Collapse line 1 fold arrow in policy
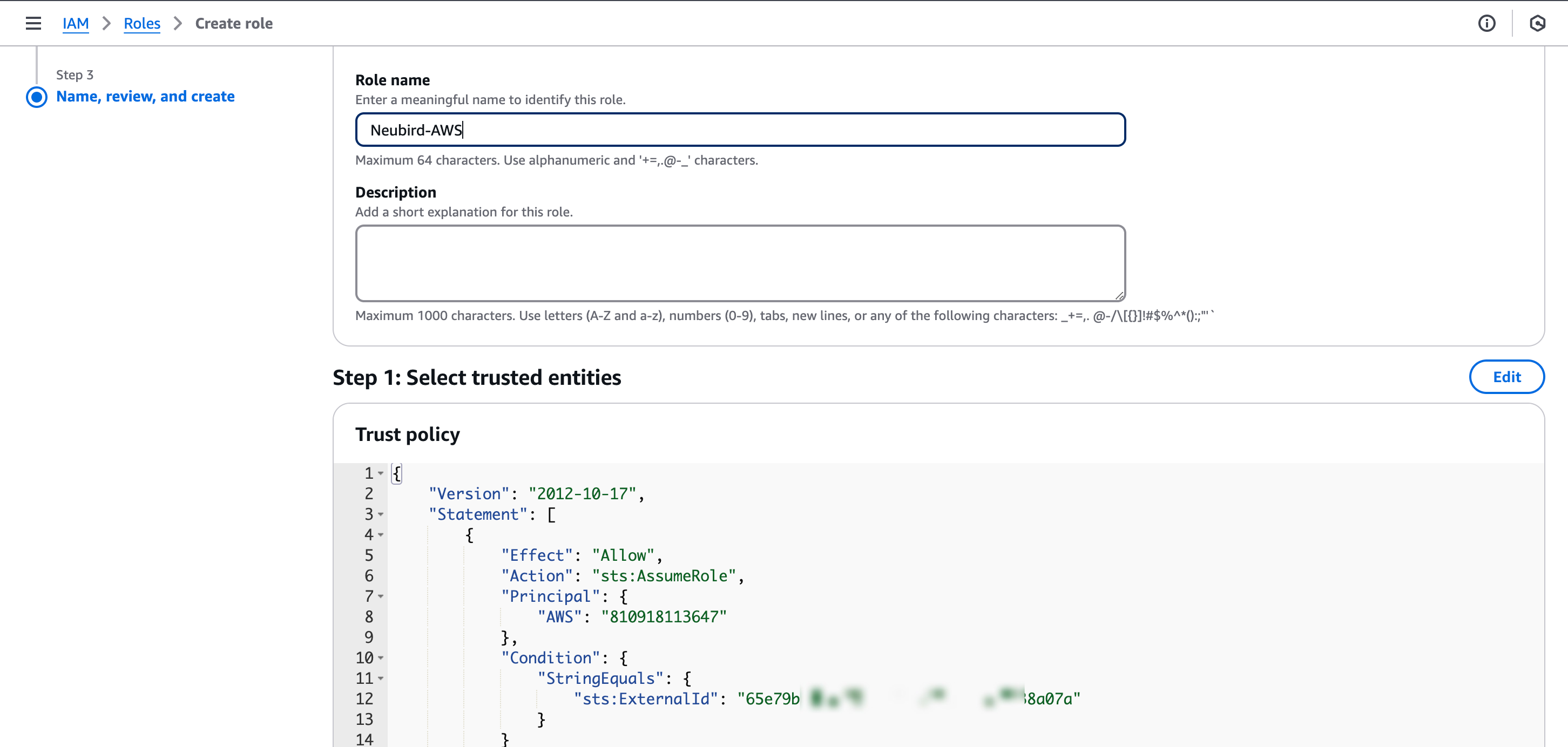 click(381, 473)
